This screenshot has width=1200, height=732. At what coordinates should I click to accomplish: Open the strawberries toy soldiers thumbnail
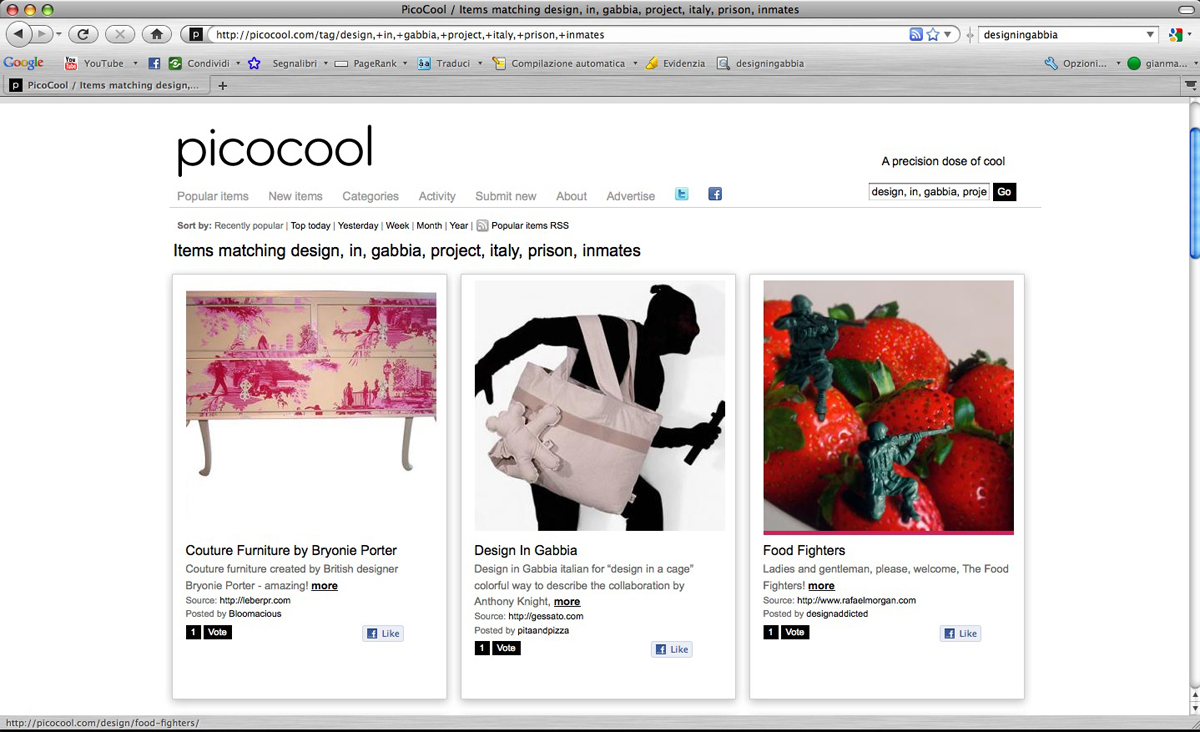point(888,407)
